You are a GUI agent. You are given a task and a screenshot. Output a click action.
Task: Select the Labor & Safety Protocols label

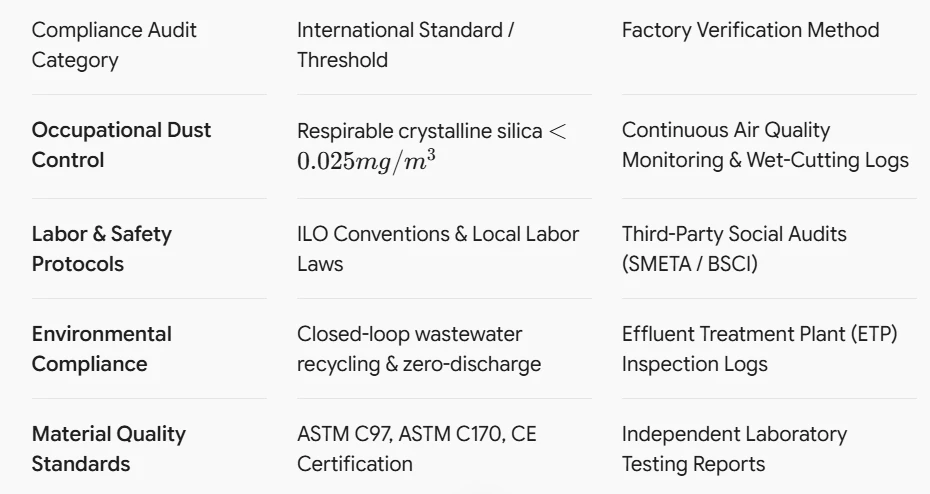101,249
